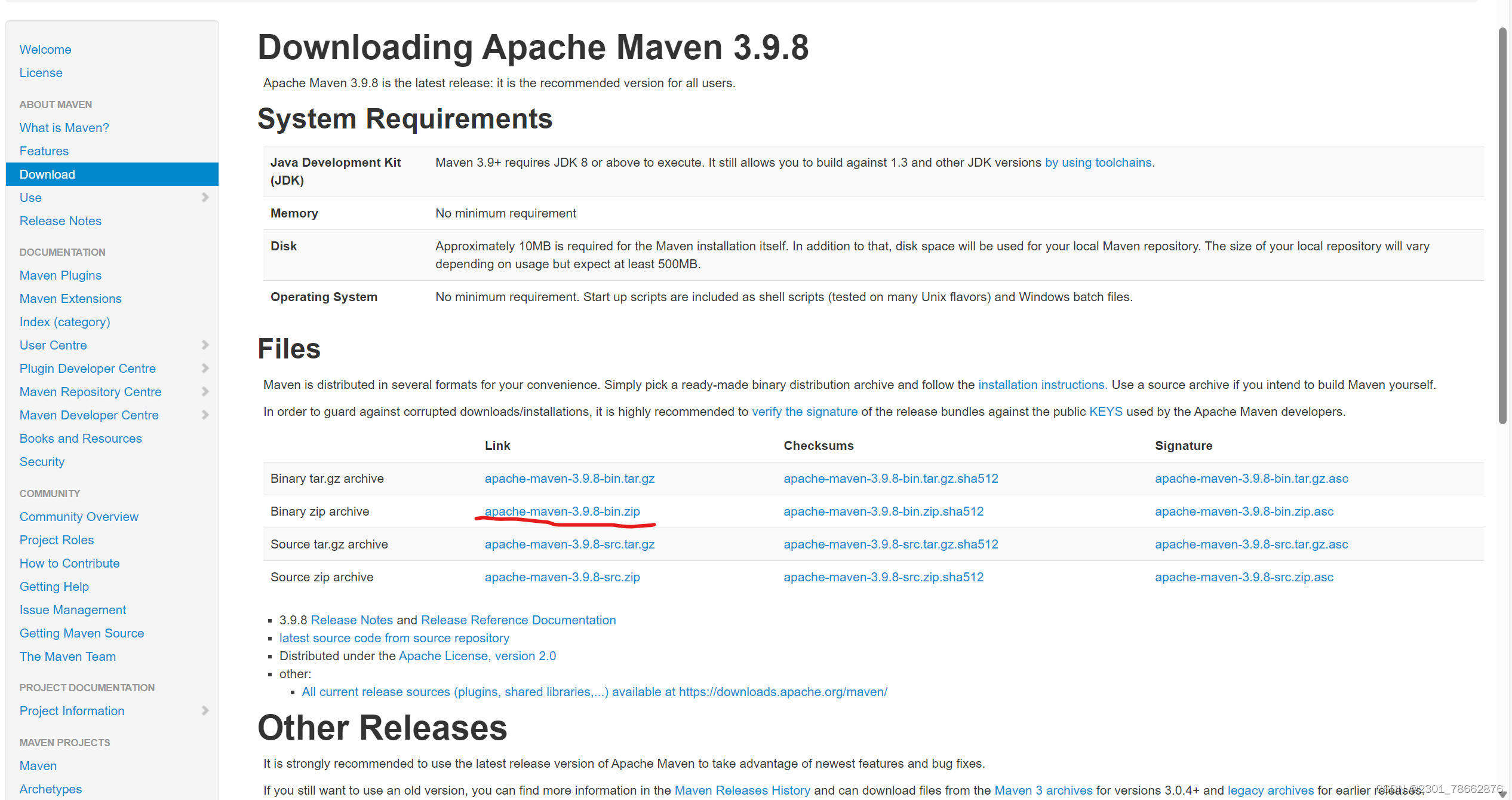The width and height of the screenshot is (1512, 800).
Task: Open apache-maven-3.9.8-bin.tar.gz.asc signature
Action: click(x=1252, y=479)
